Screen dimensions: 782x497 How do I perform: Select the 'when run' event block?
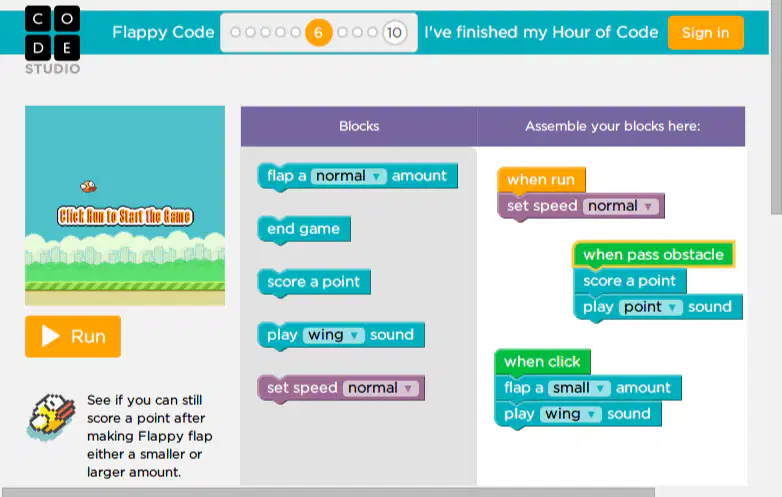tap(541, 179)
